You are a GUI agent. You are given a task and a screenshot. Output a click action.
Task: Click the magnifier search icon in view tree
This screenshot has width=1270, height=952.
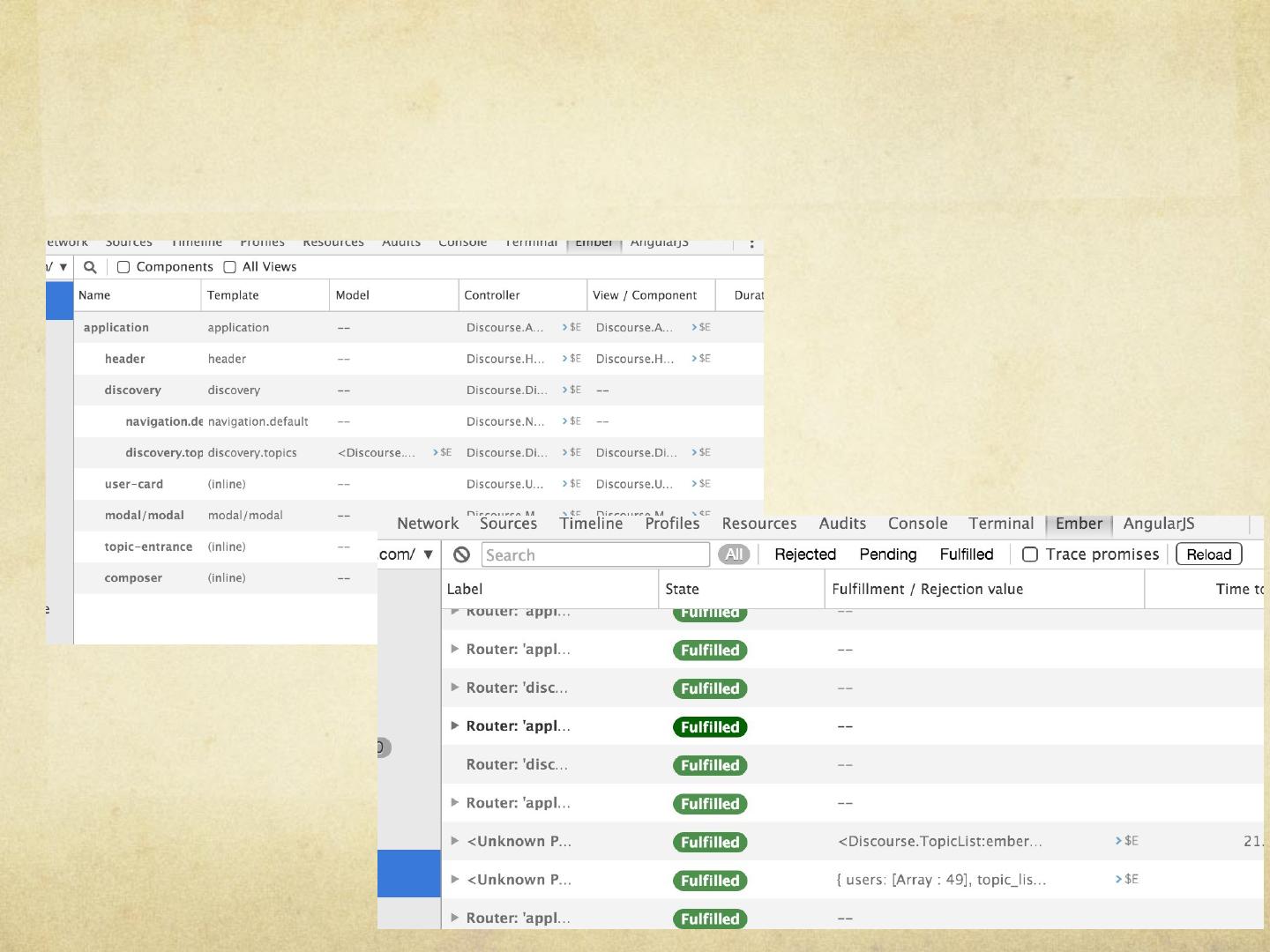click(90, 267)
